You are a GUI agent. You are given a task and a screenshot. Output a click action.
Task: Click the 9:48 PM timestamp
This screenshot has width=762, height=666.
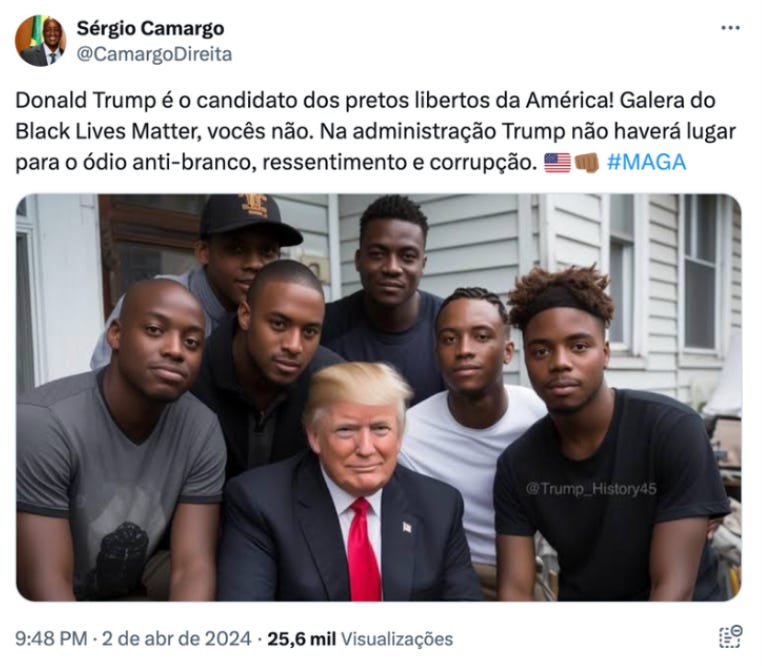pos(51,639)
